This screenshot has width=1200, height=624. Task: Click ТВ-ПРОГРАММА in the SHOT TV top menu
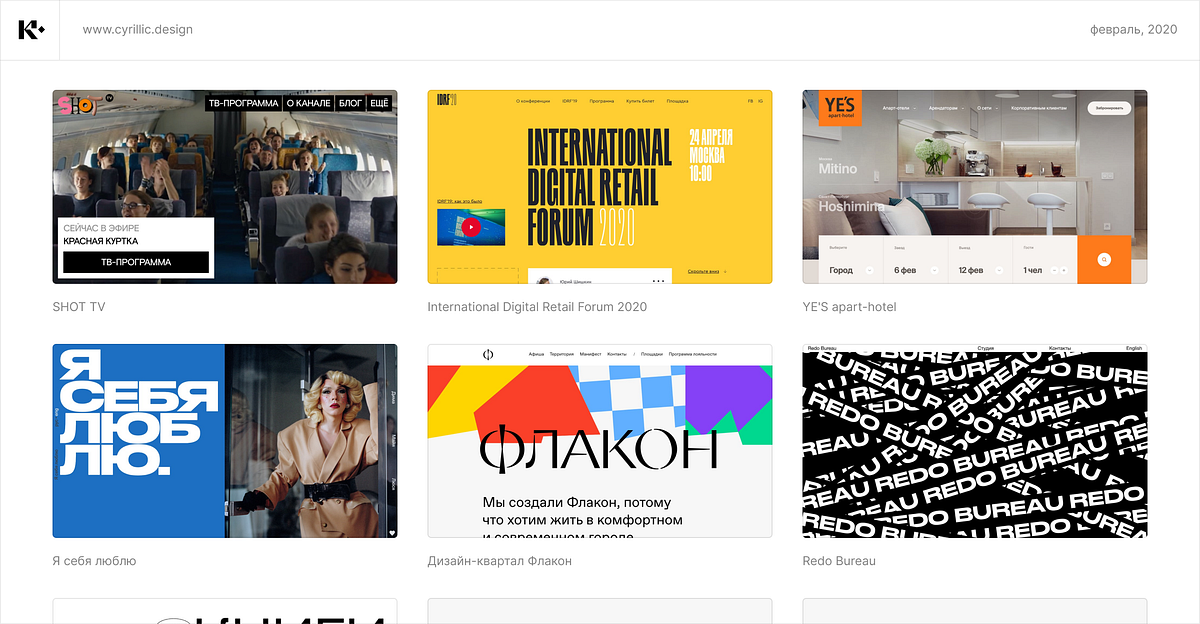point(243,103)
